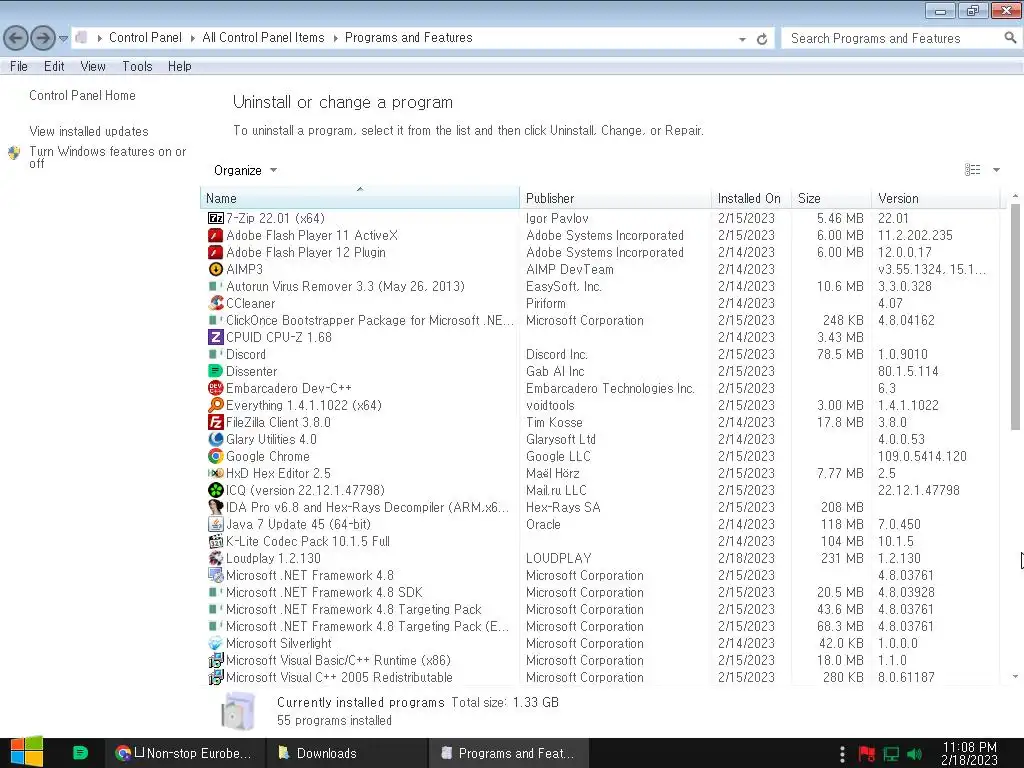
Task: Open Turn Windows features on or off
Action: coord(108,157)
